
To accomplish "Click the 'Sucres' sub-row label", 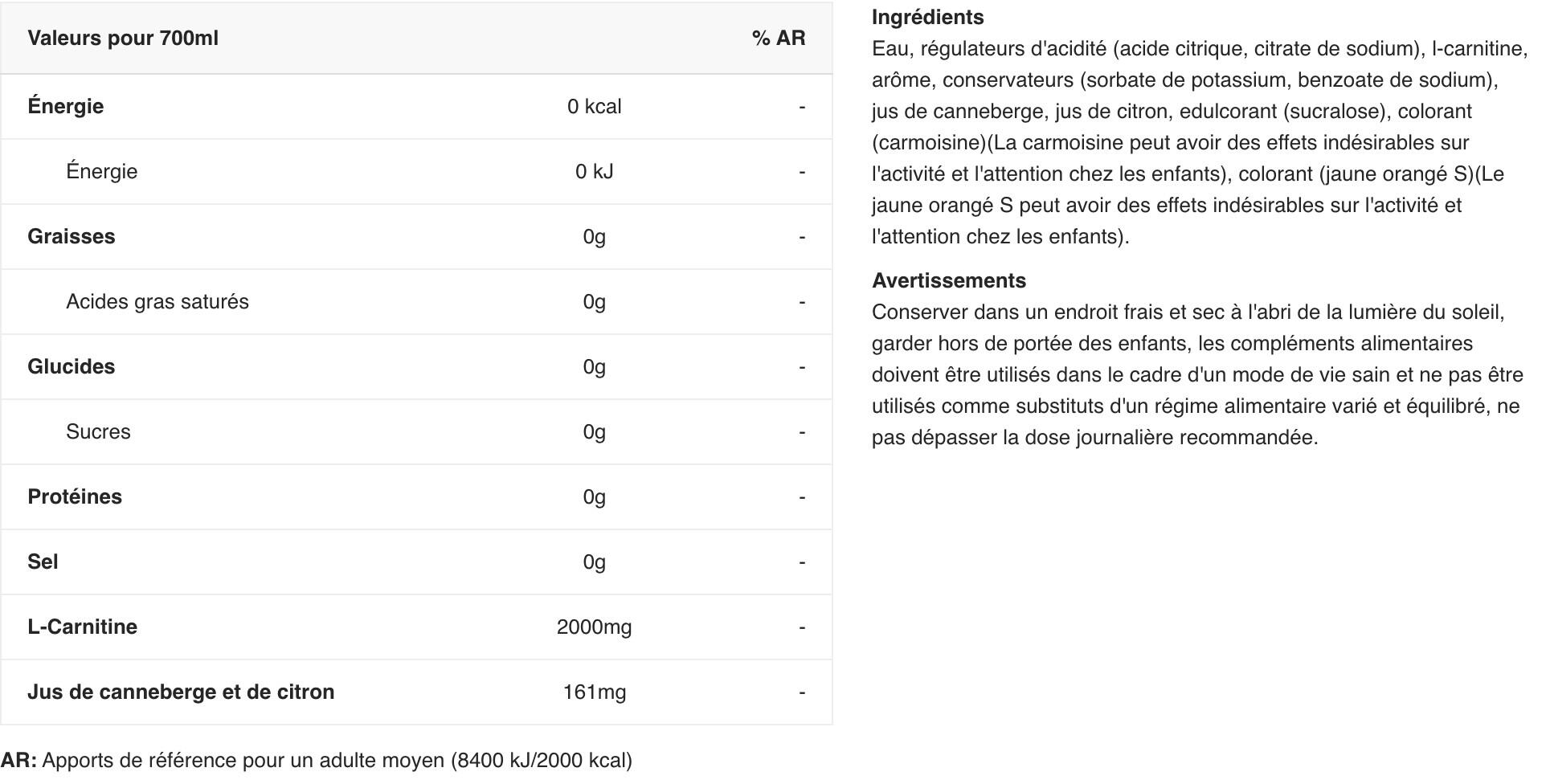I will (98, 432).
